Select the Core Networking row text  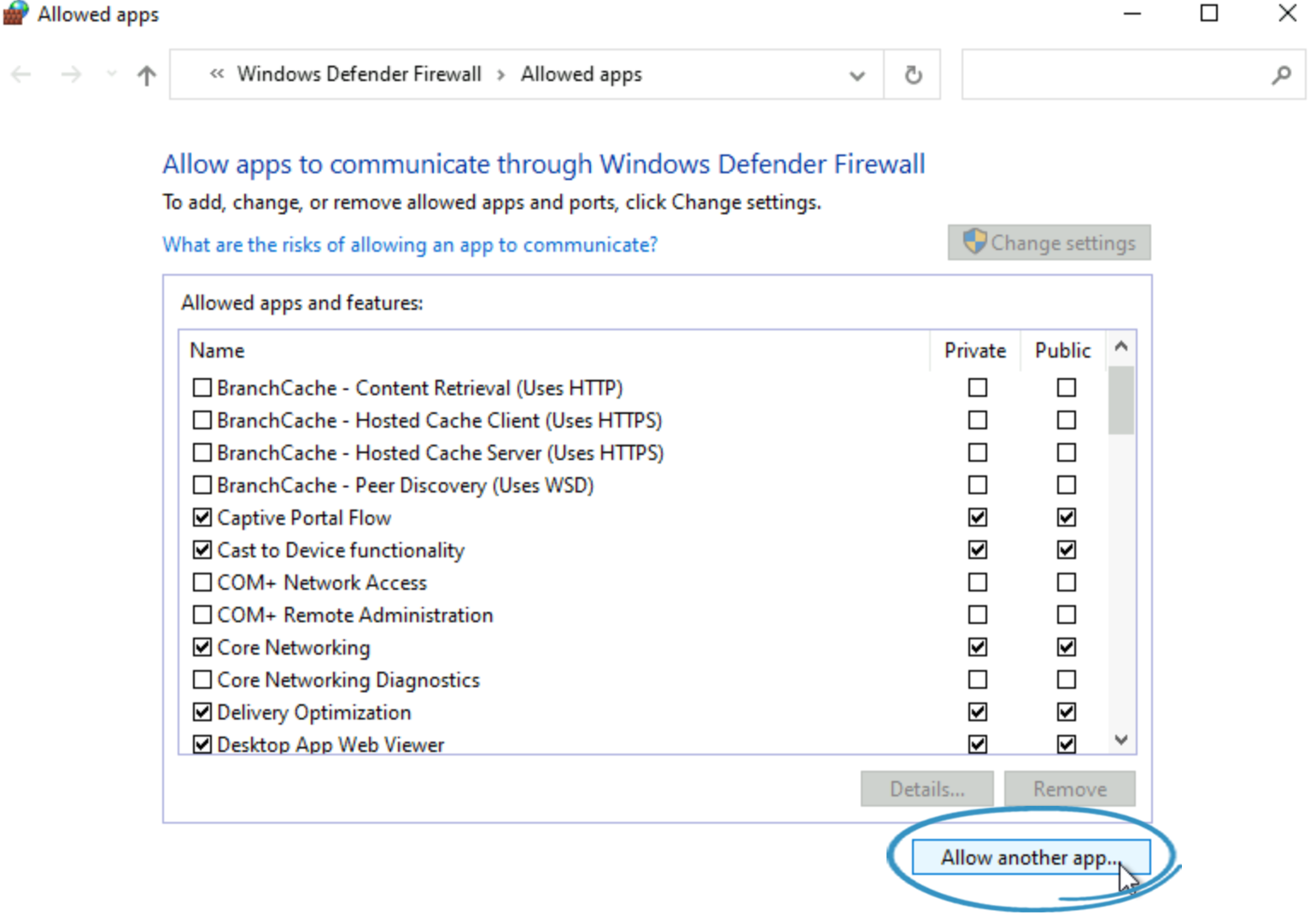[x=294, y=648]
